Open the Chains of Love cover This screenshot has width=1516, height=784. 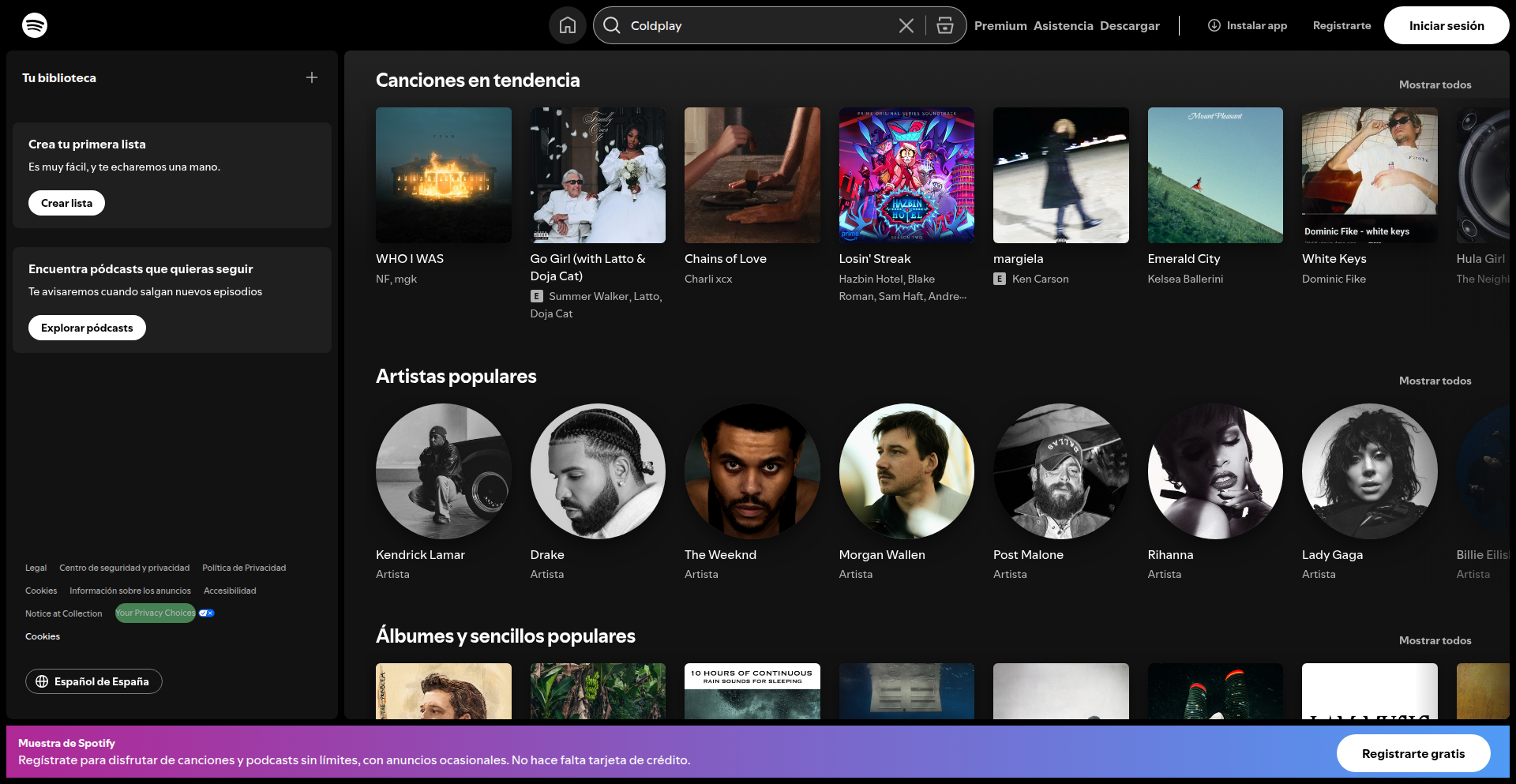tap(752, 175)
